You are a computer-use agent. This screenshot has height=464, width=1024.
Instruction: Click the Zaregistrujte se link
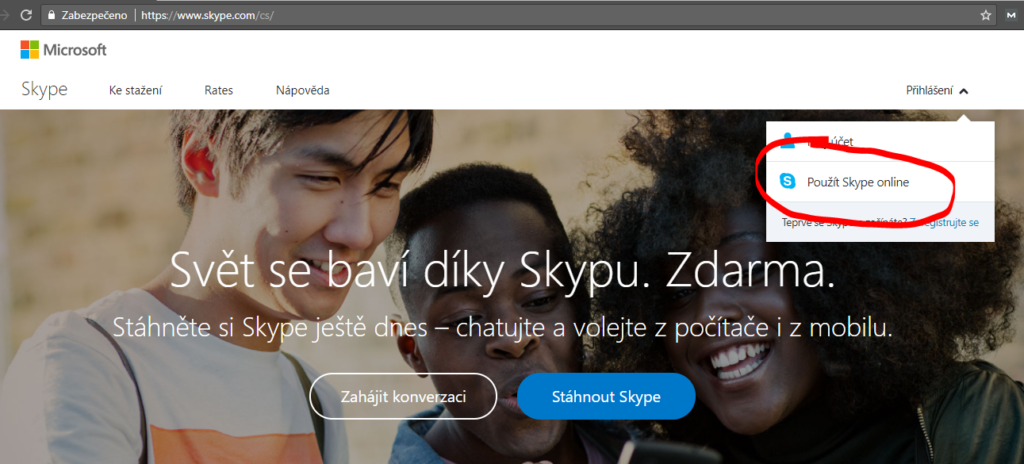[946, 223]
